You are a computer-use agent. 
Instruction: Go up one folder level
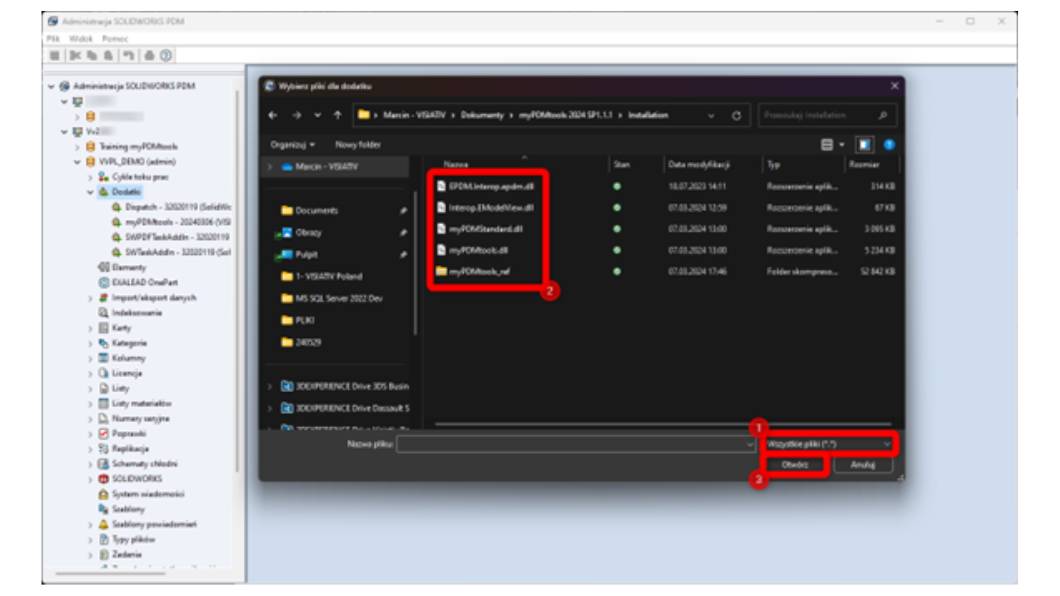click(337, 116)
